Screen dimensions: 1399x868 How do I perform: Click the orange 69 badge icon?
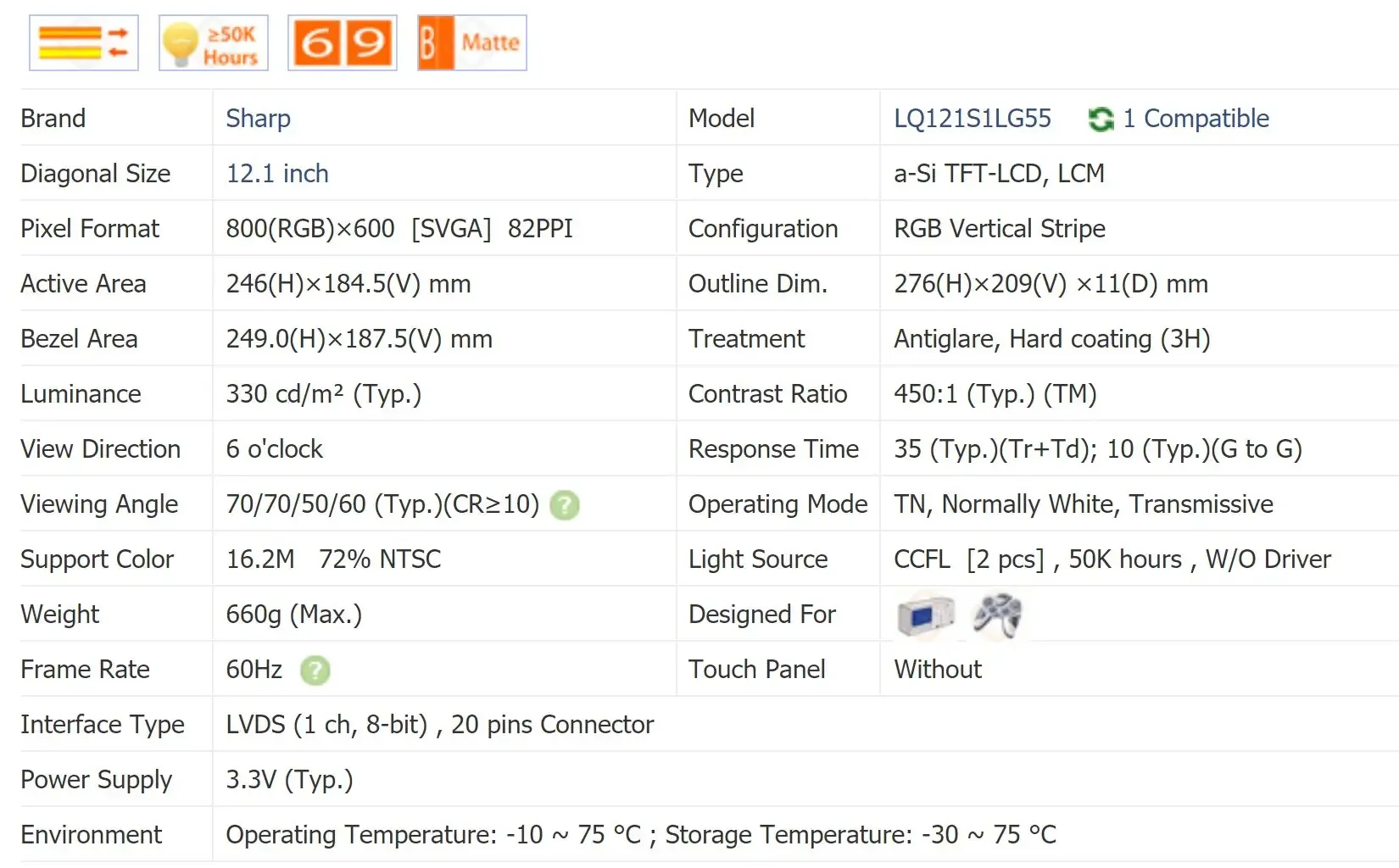tap(343, 43)
